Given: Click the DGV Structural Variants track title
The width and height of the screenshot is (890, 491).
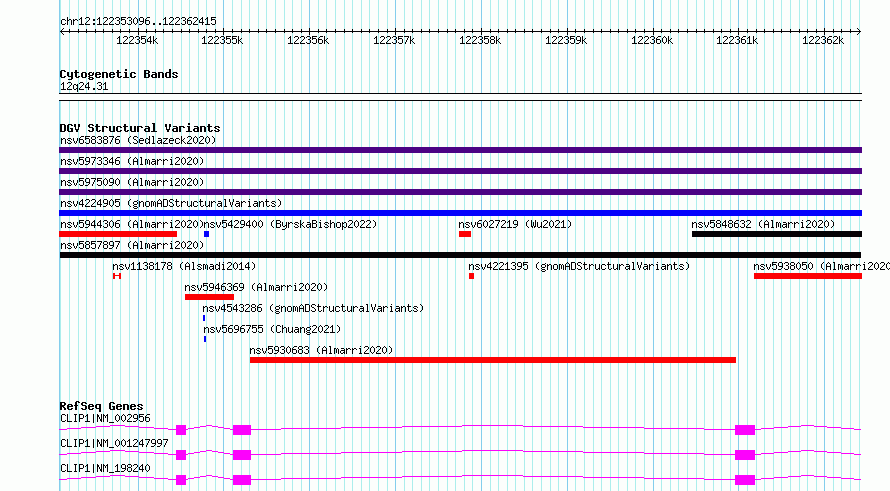Looking at the screenshot, I should [140, 128].
